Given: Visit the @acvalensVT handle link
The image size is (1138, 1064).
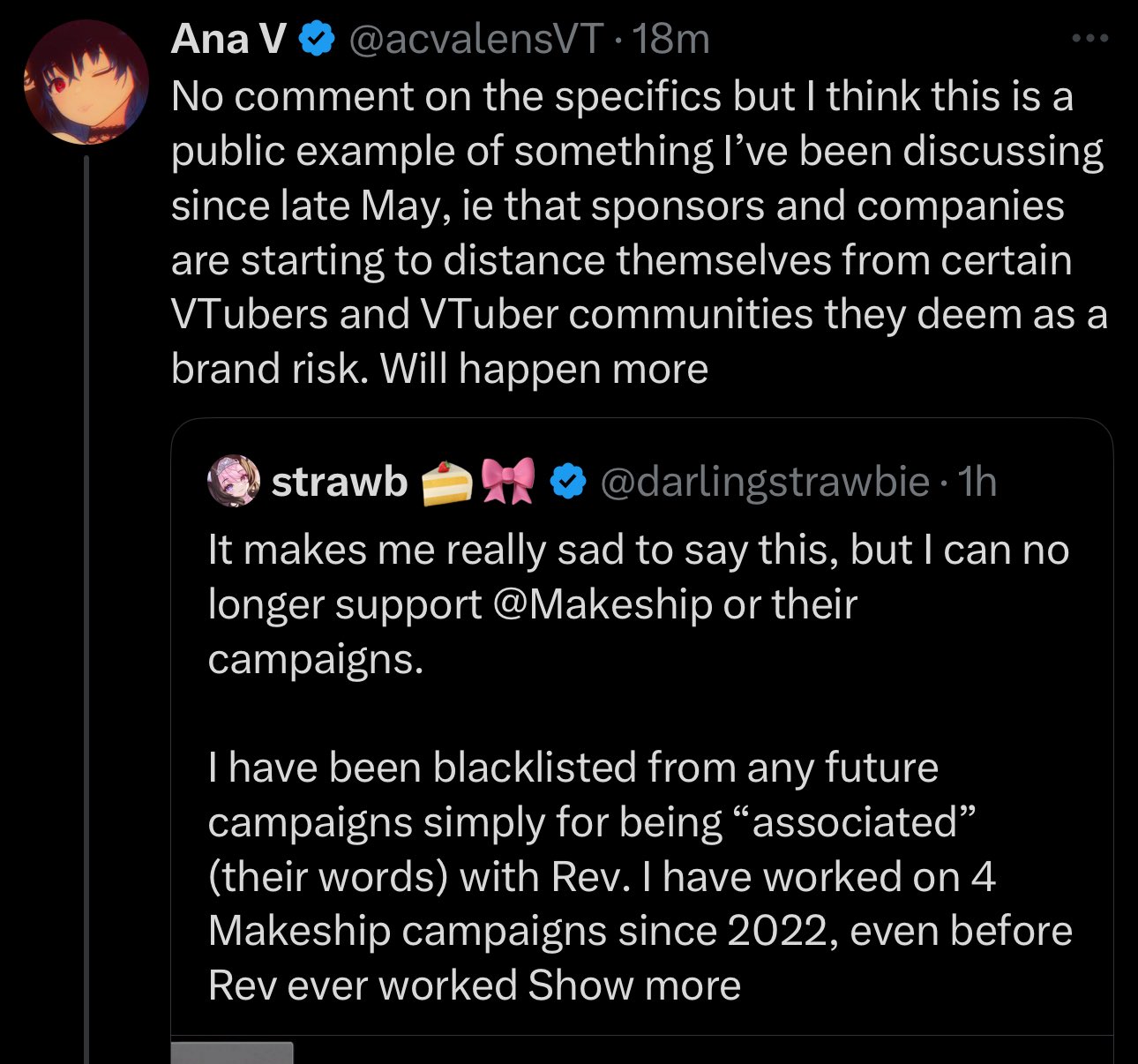Looking at the screenshot, I should [476, 40].
